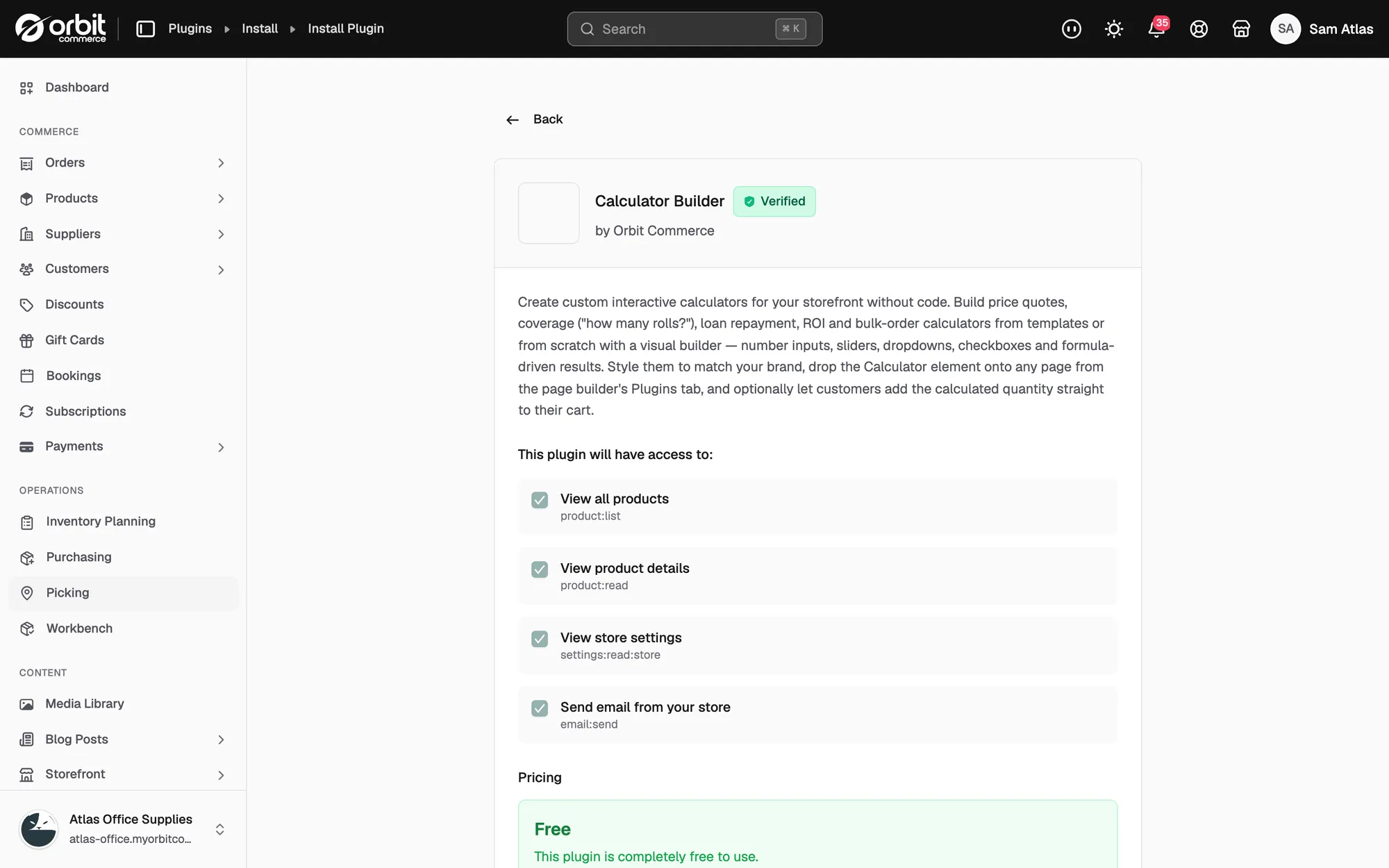The width and height of the screenshot is (1389, 868).
Task: Click the Orbit Commerce logo
Action: (61, 28)
